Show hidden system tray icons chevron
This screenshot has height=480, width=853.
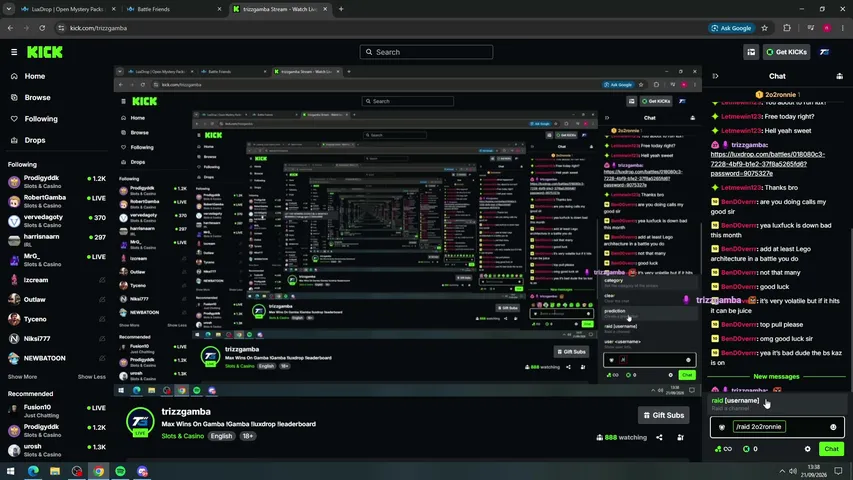point(782,471)
